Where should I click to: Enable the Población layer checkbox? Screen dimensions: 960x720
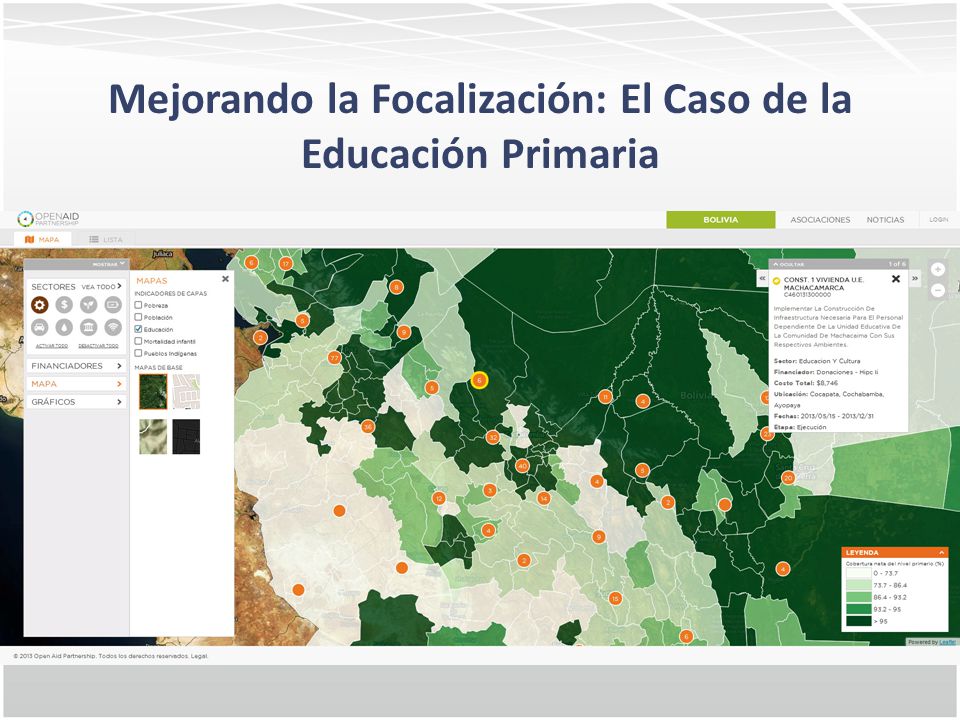pyautogui.click(x=138, y=317)
